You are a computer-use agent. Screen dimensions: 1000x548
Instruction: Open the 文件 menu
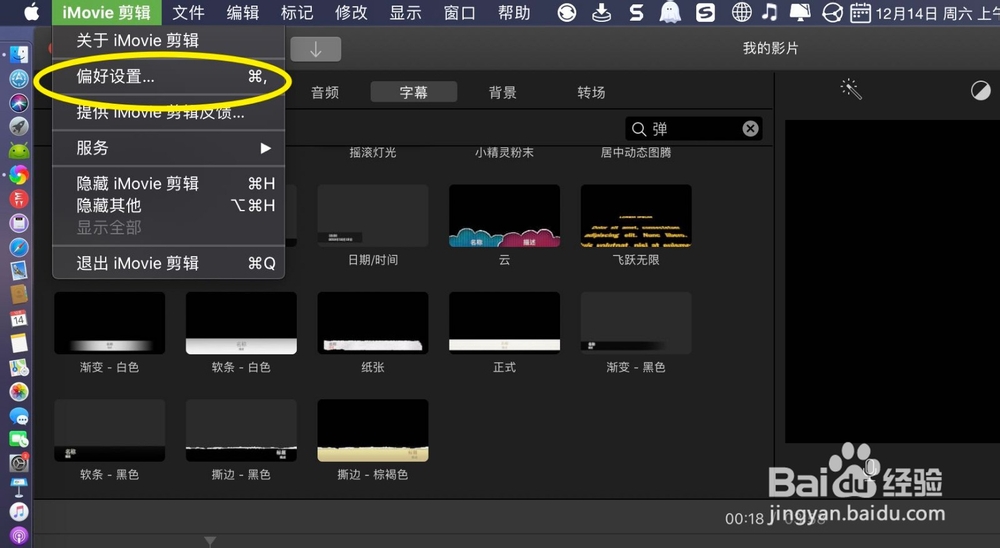[x=189, y=12]
